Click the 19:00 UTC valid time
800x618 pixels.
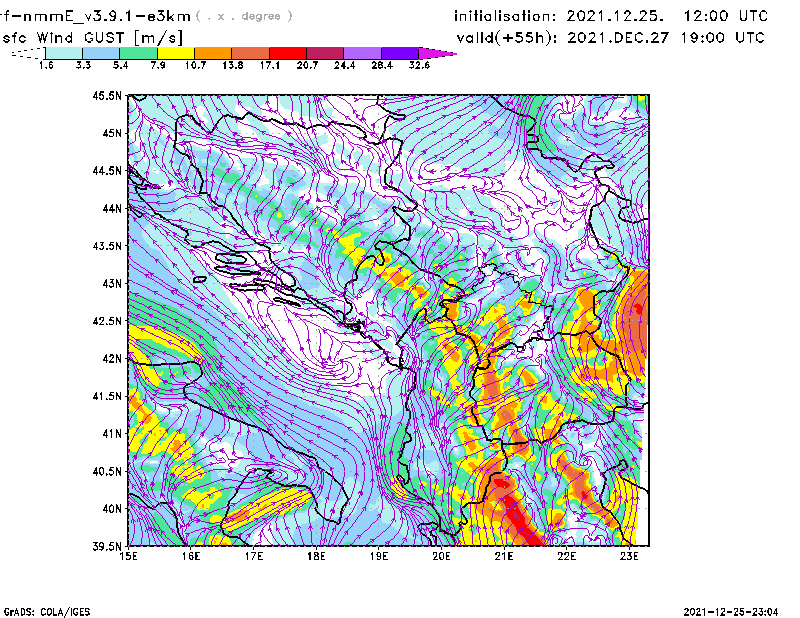tap(722, 38)
